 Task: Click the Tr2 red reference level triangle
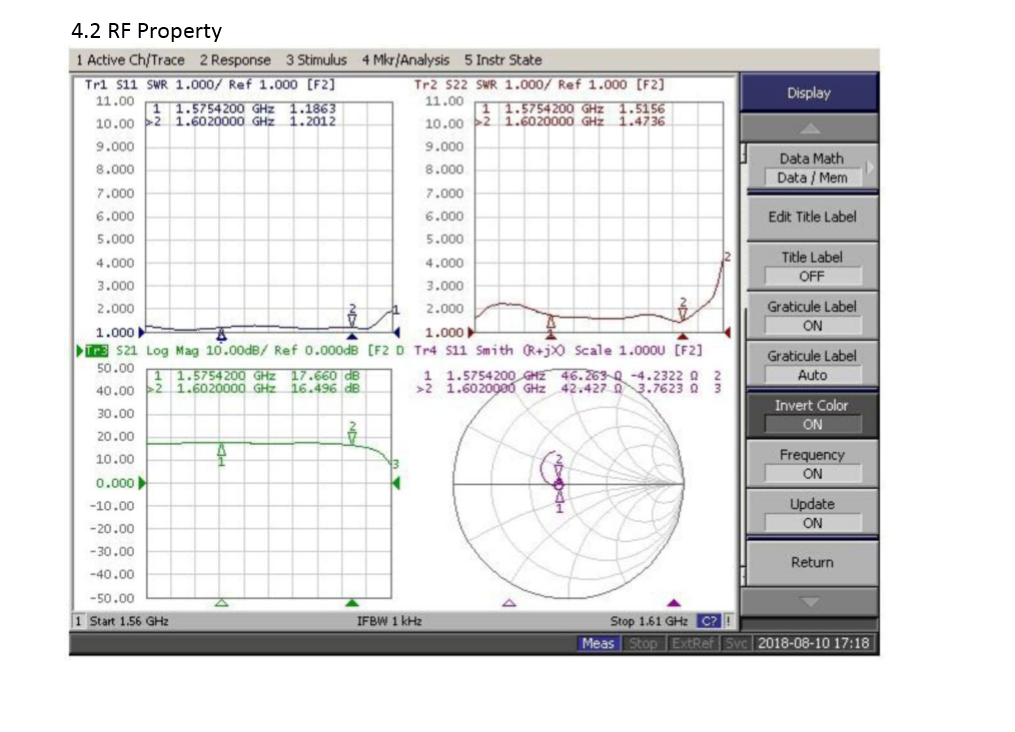pos(471,333)
